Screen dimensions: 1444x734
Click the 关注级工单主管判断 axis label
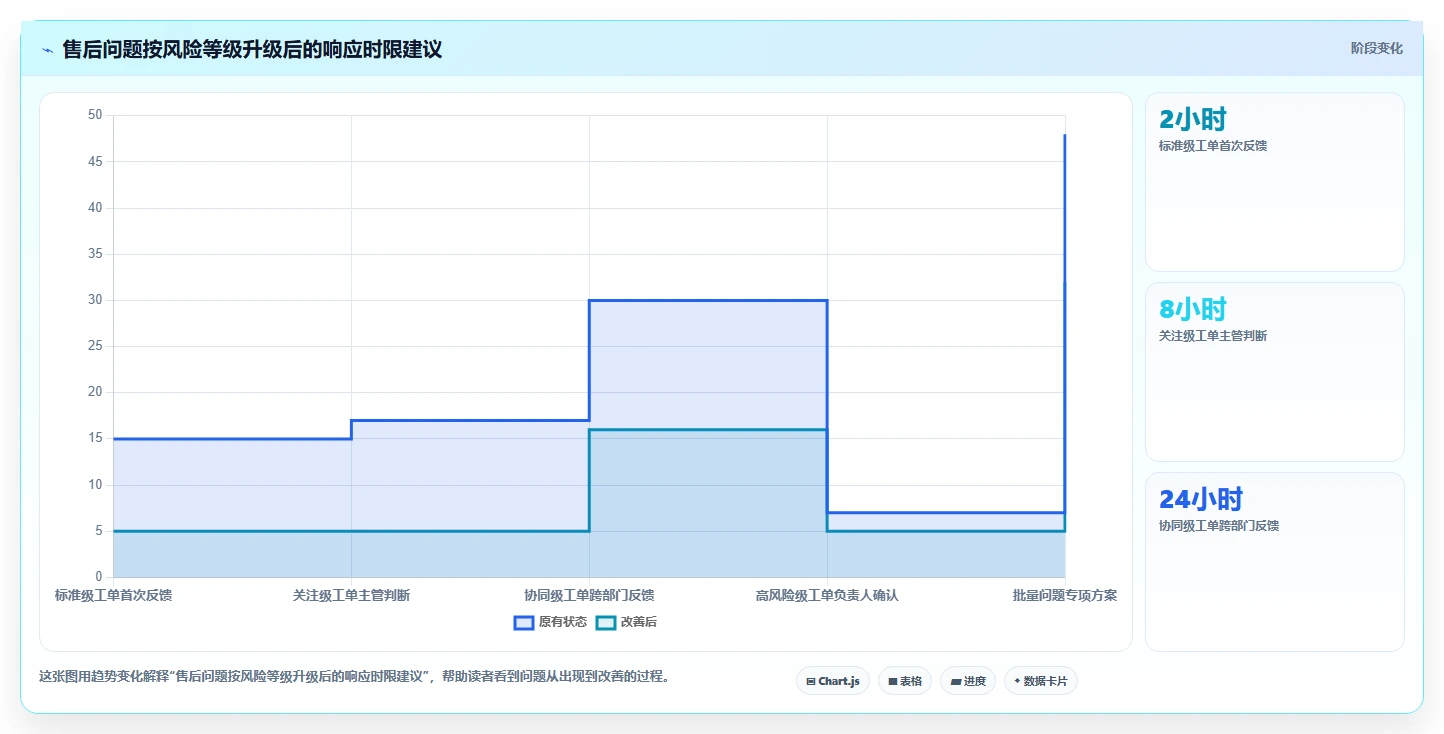(x=351, y=595)
